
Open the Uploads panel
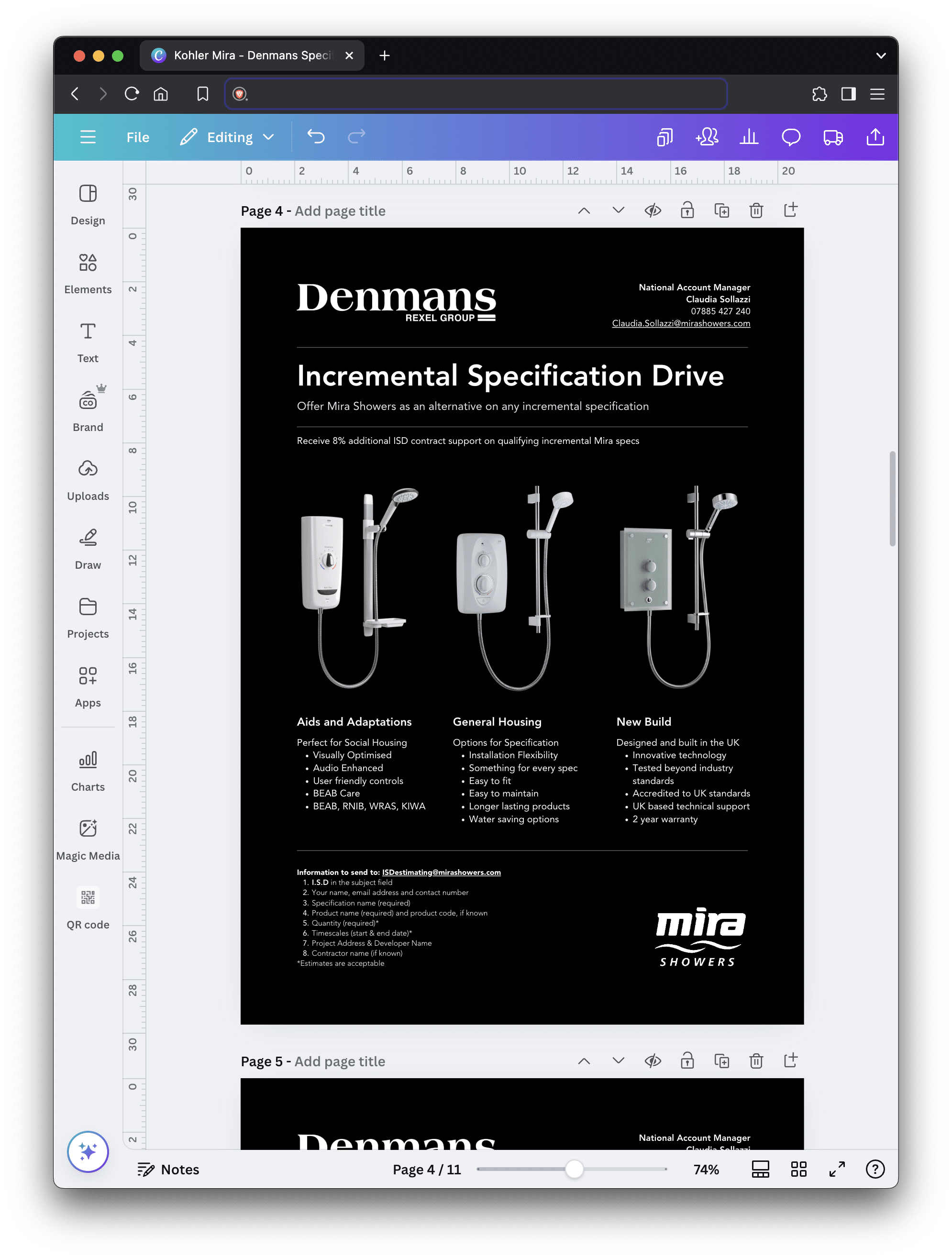click(x=88, y=480)
